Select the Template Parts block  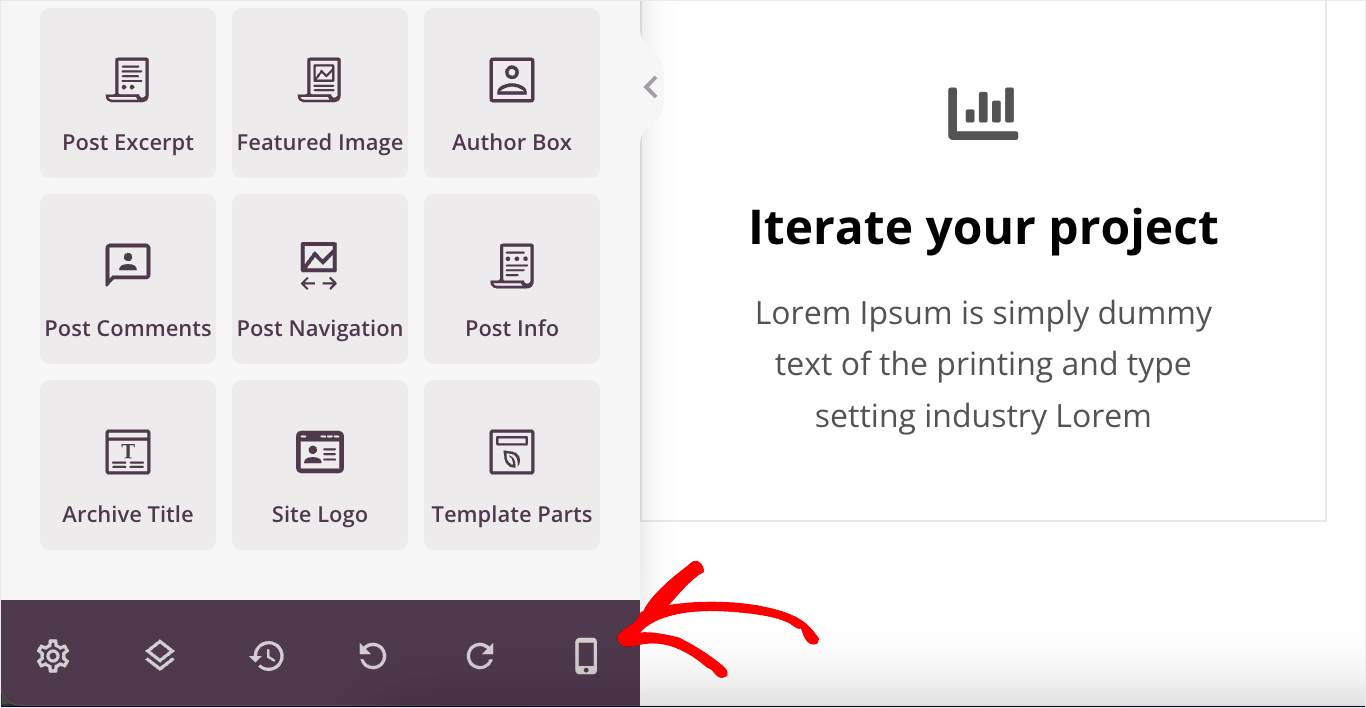(512, 465)
